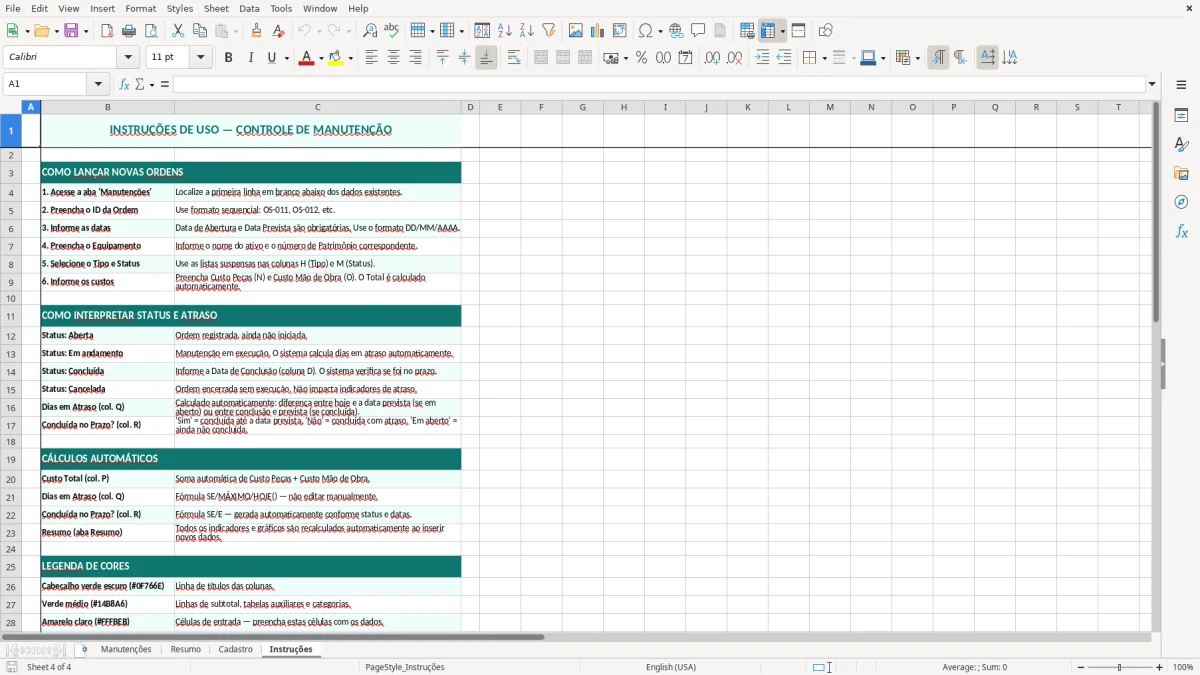Open the Font Size dropdown
Screen dimensions: 1200x675
200,58
